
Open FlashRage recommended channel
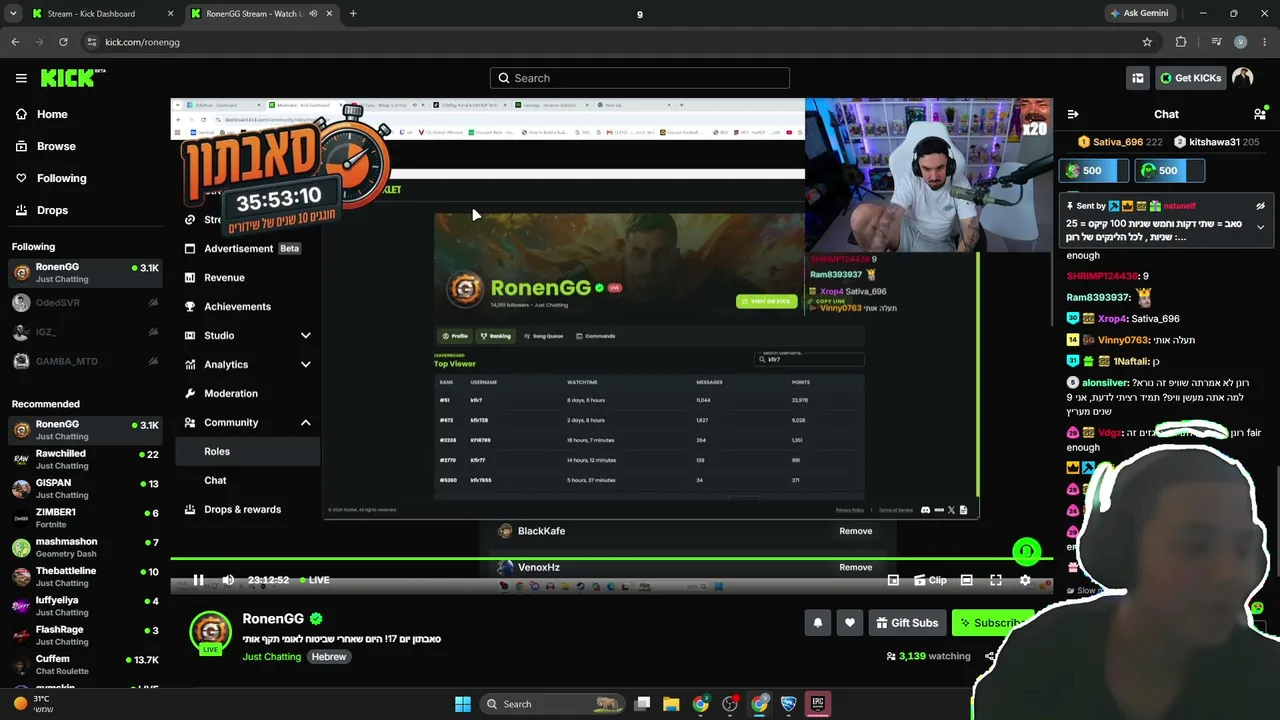tap(85, 635)
